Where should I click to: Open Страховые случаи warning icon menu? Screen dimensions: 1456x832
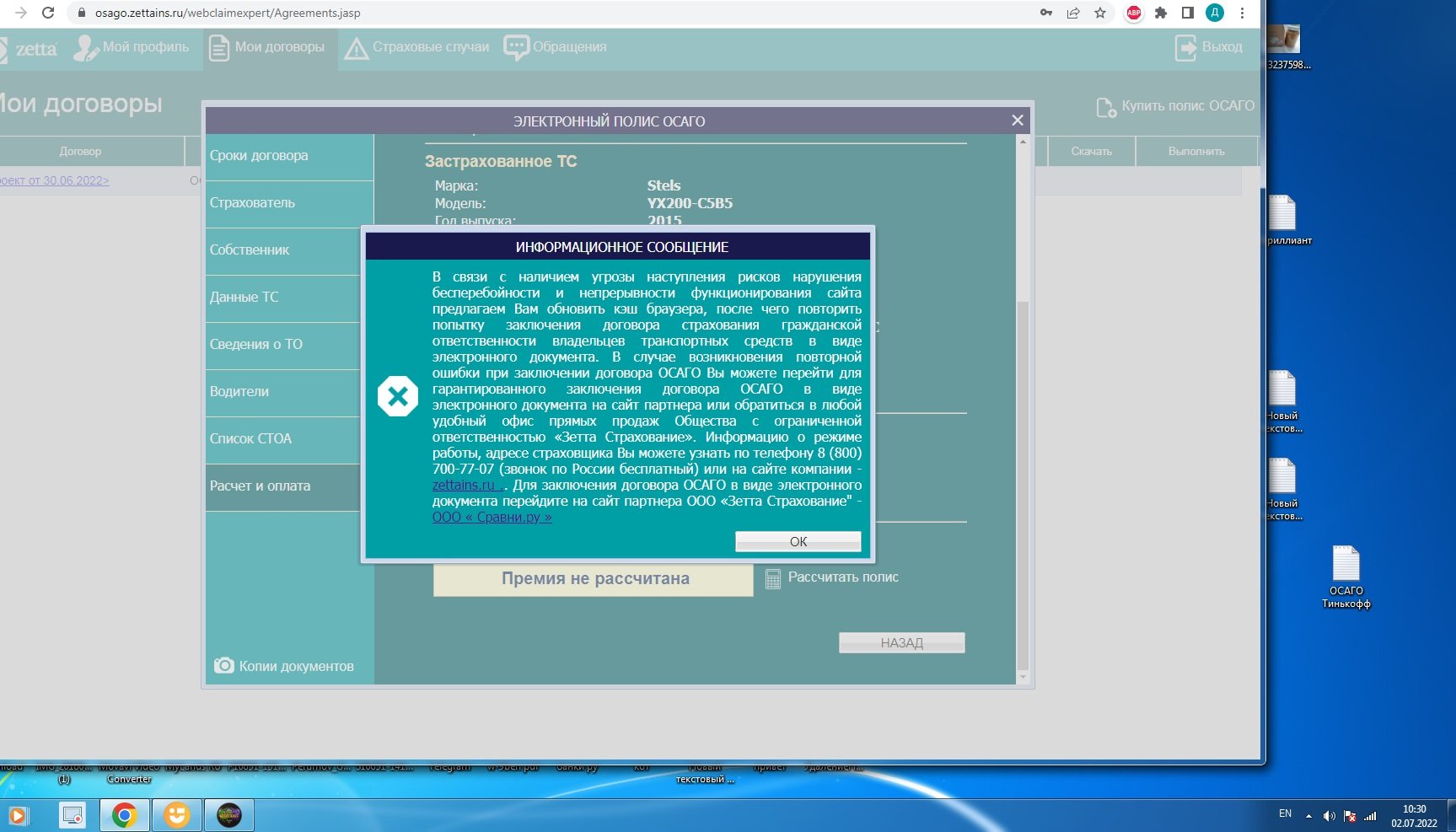pos(357,49)
